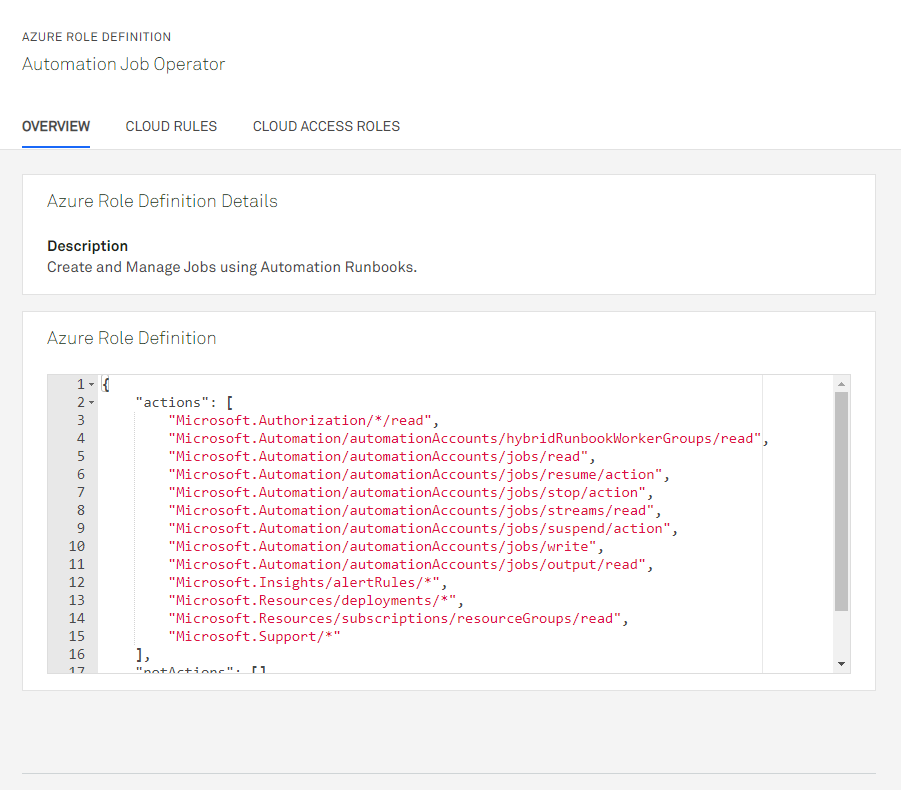The image size is (901, 790).
Task: Click the code editor scroll up arrow
Action: coord(841,384)
